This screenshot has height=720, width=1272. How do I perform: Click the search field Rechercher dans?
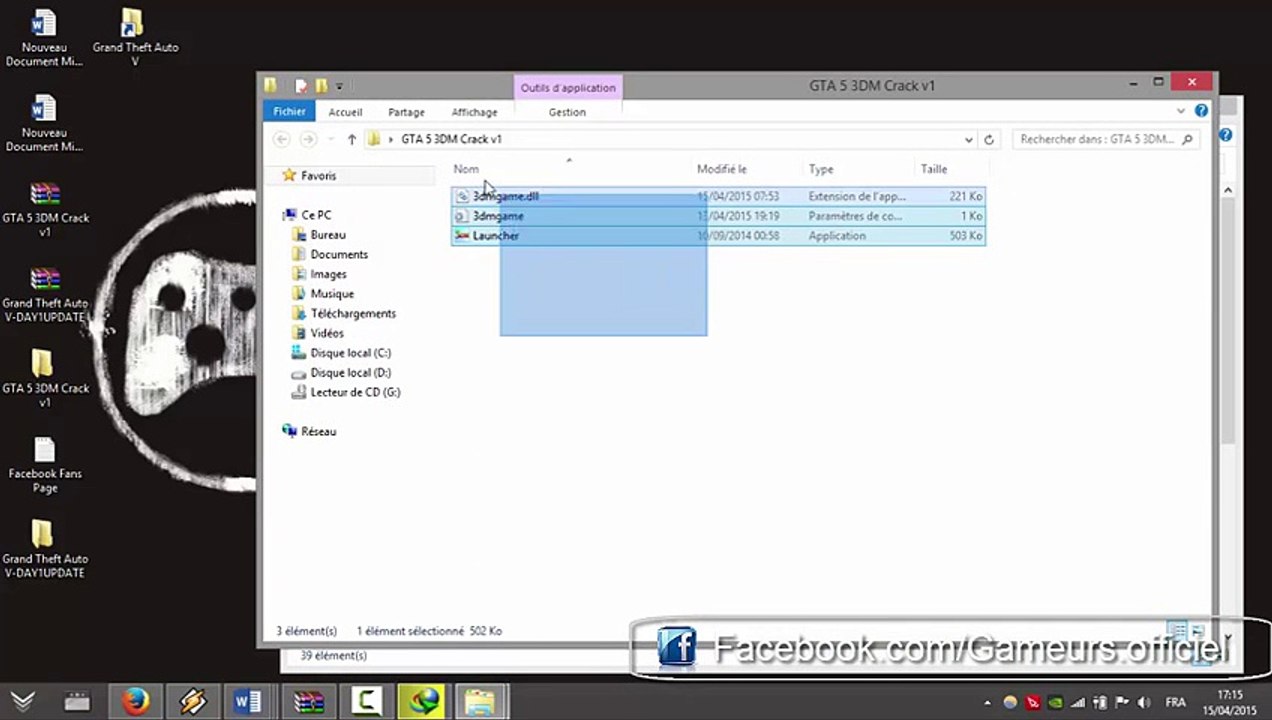pos(1096,140)
